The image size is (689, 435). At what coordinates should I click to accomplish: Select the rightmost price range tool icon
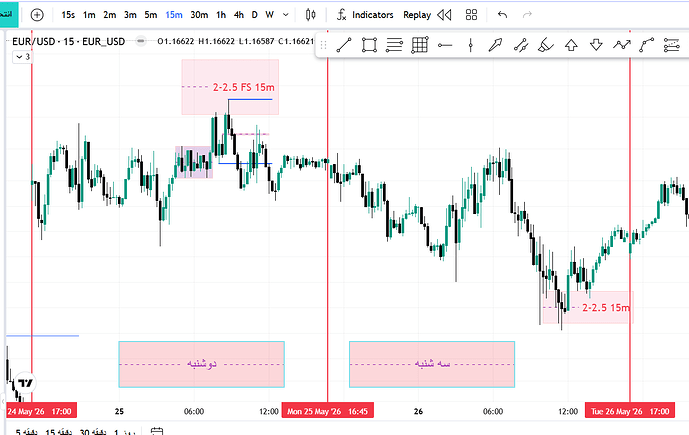click(x=672, y=45)
